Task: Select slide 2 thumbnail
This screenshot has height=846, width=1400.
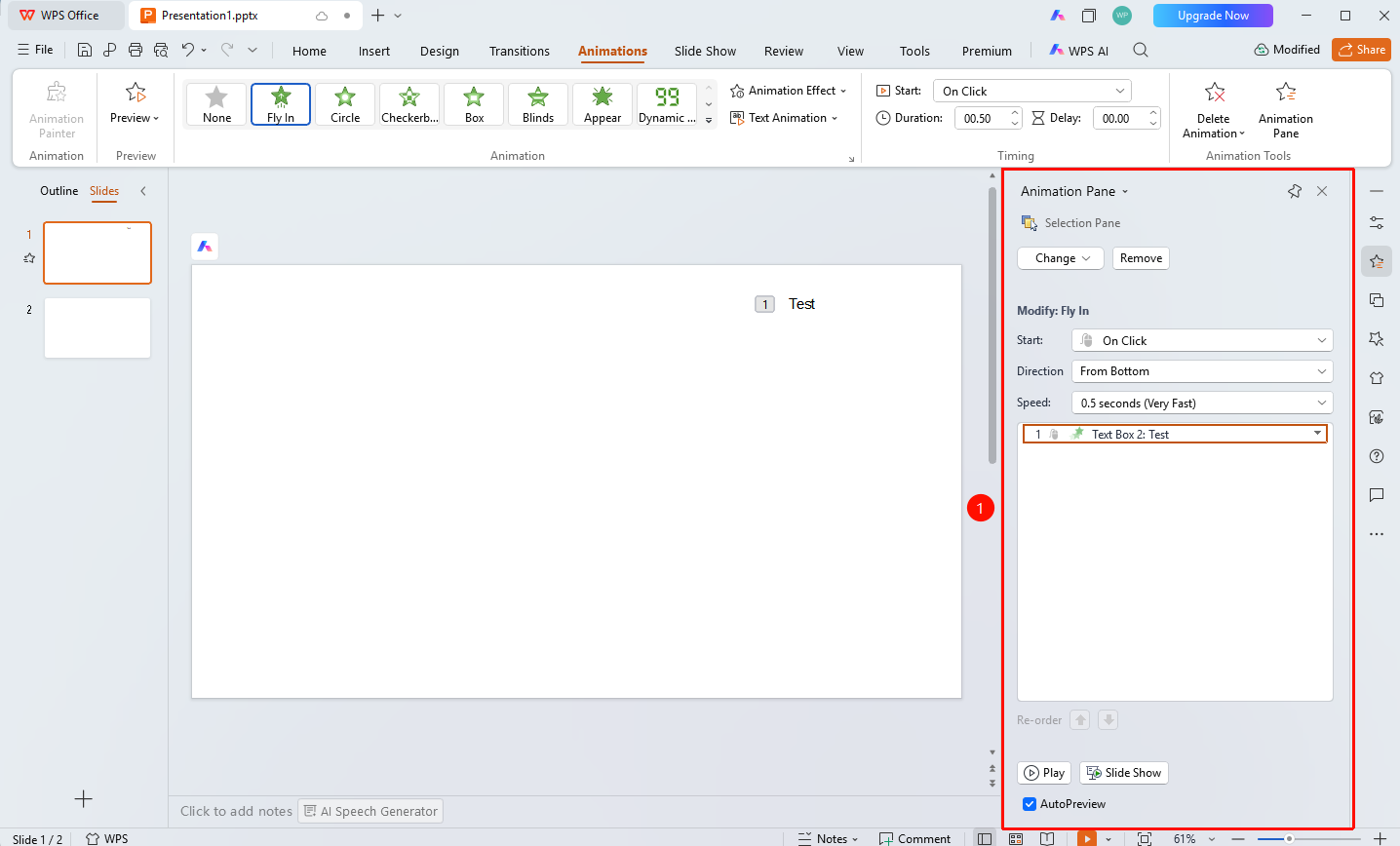Action: click(97, 327)
